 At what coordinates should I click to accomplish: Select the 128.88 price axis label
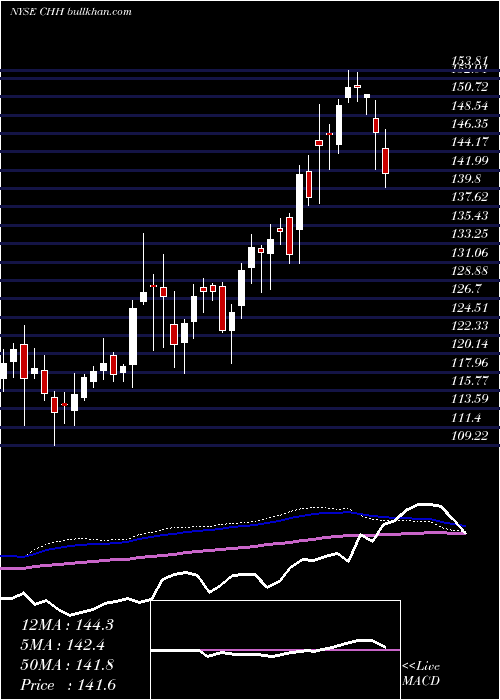[x=470, y=271]
